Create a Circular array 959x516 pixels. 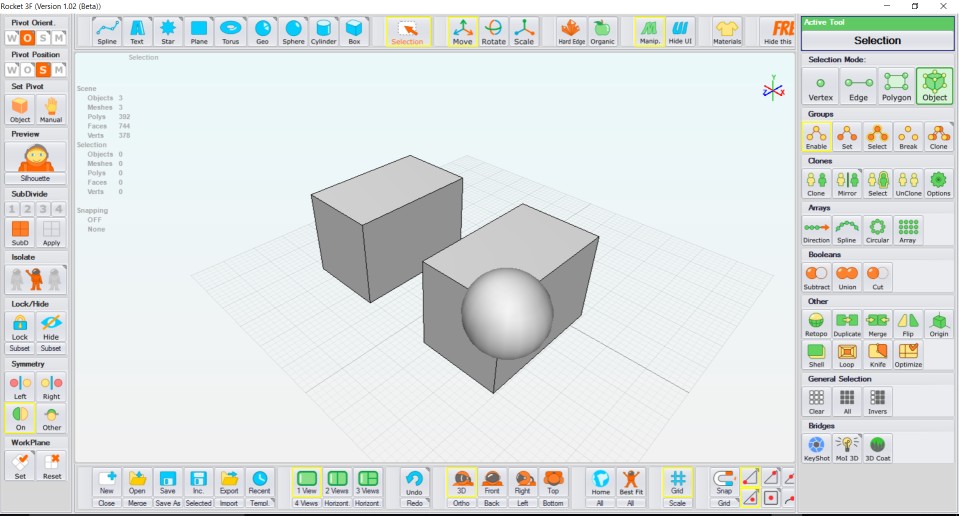click(878, 230)
